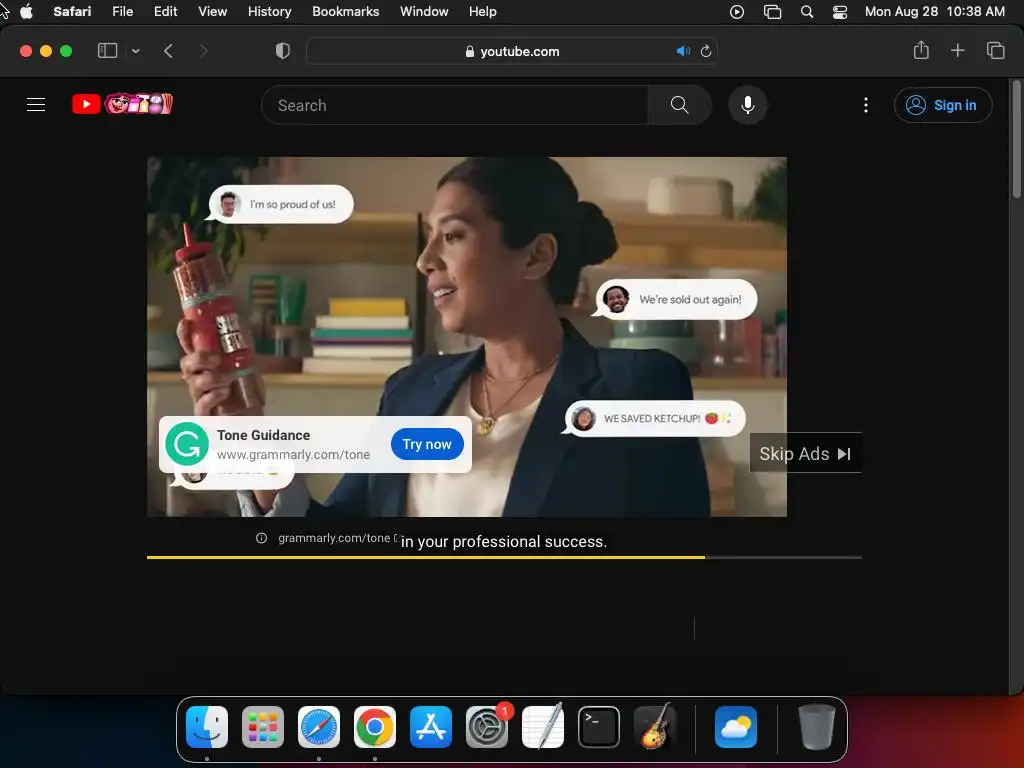Click the search magnifier button
1024x768 pixels.
point(679,104)
